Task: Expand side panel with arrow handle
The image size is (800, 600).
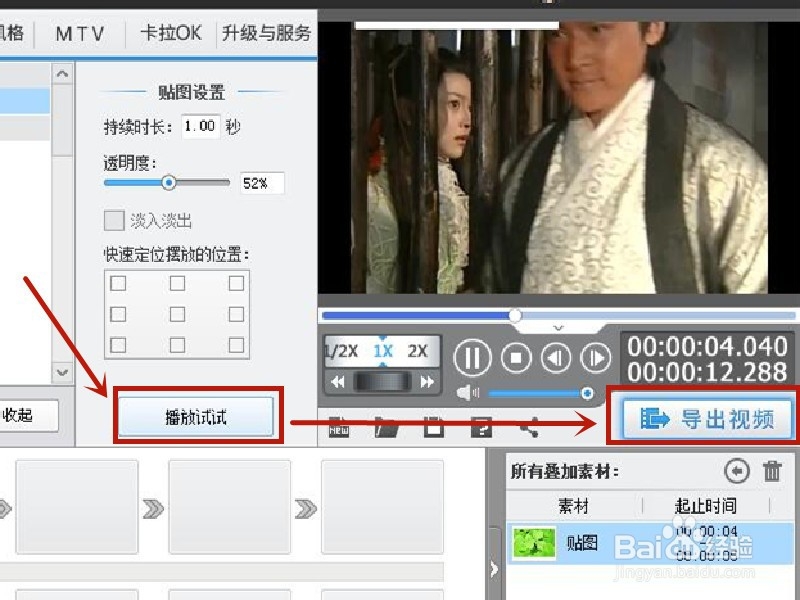Action: coord(493,568)
